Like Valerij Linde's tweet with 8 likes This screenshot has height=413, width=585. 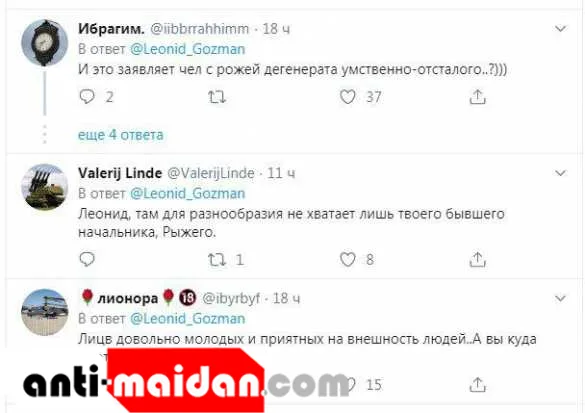coord(347,260)
